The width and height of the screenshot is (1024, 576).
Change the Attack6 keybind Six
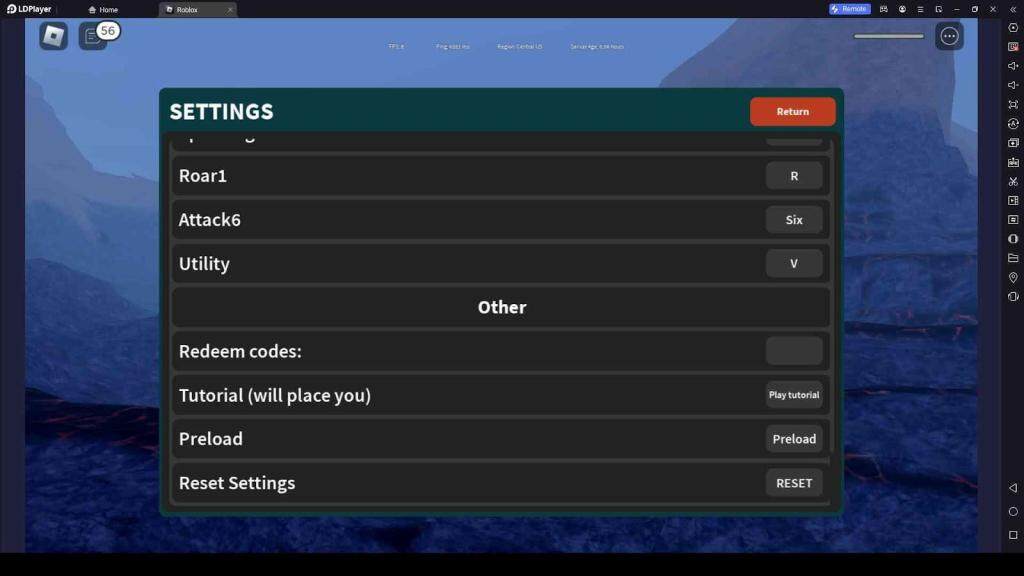click(x=793, y=219)
